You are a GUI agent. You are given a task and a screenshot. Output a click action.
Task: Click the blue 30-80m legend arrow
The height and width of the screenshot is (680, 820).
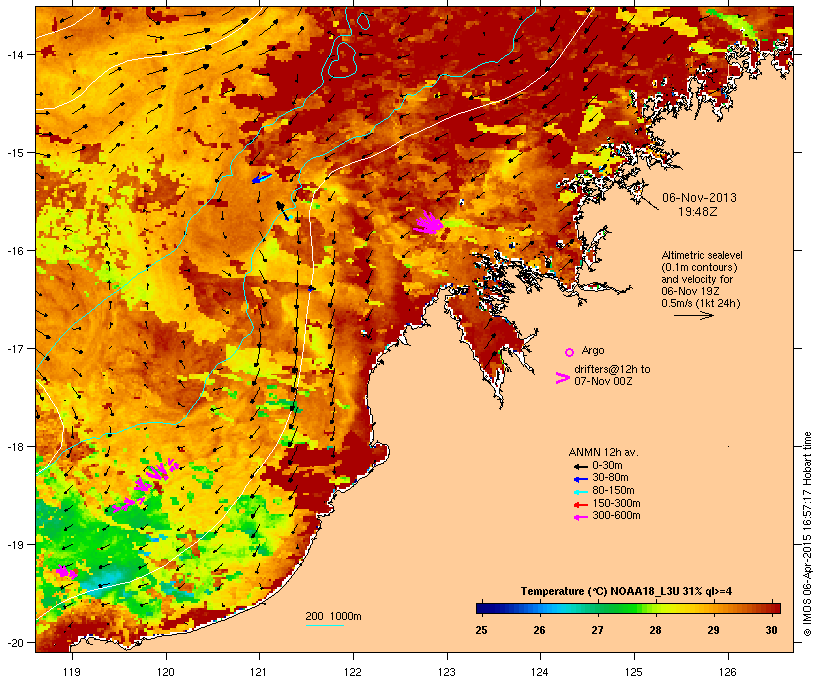580,479
